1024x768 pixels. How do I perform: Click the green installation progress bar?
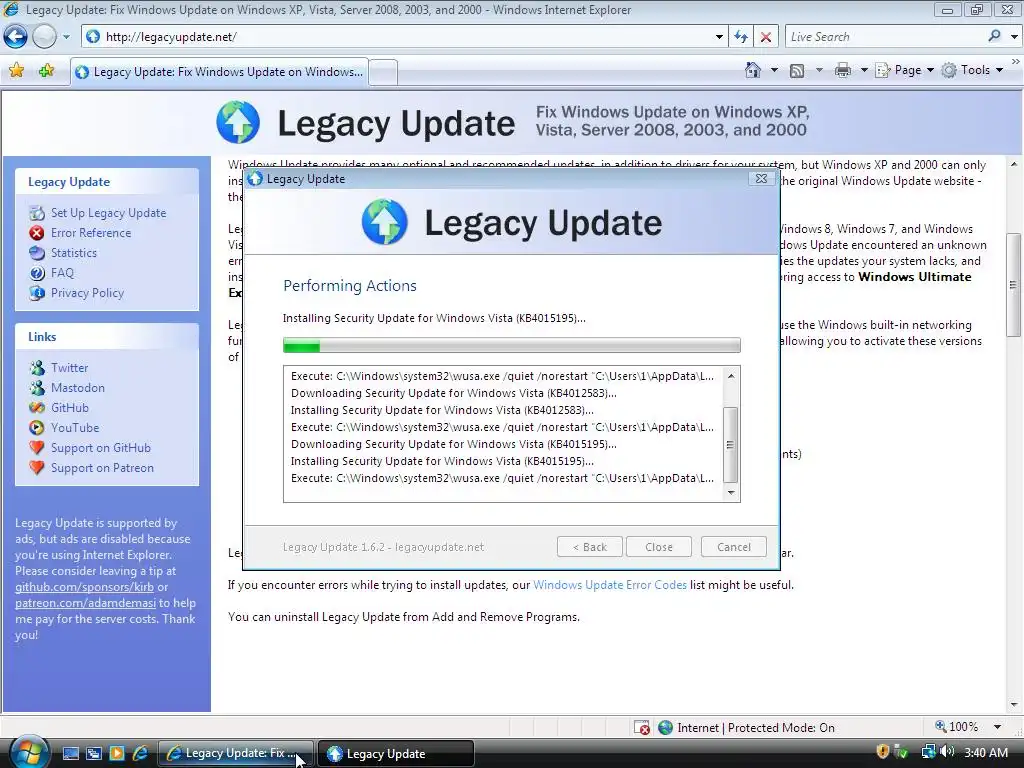click(511, 345)
